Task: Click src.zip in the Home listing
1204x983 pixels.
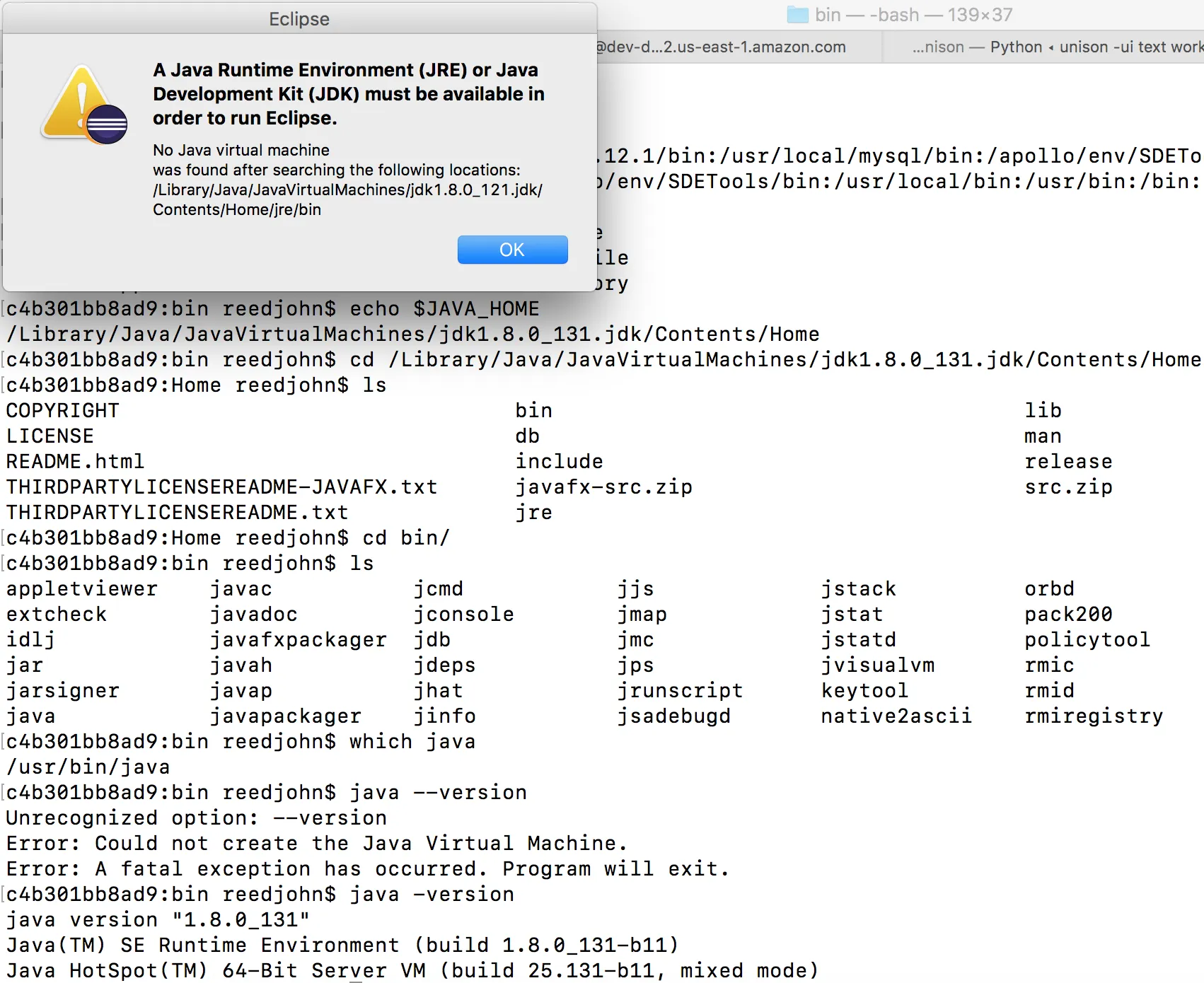Action: [1069, 487]
